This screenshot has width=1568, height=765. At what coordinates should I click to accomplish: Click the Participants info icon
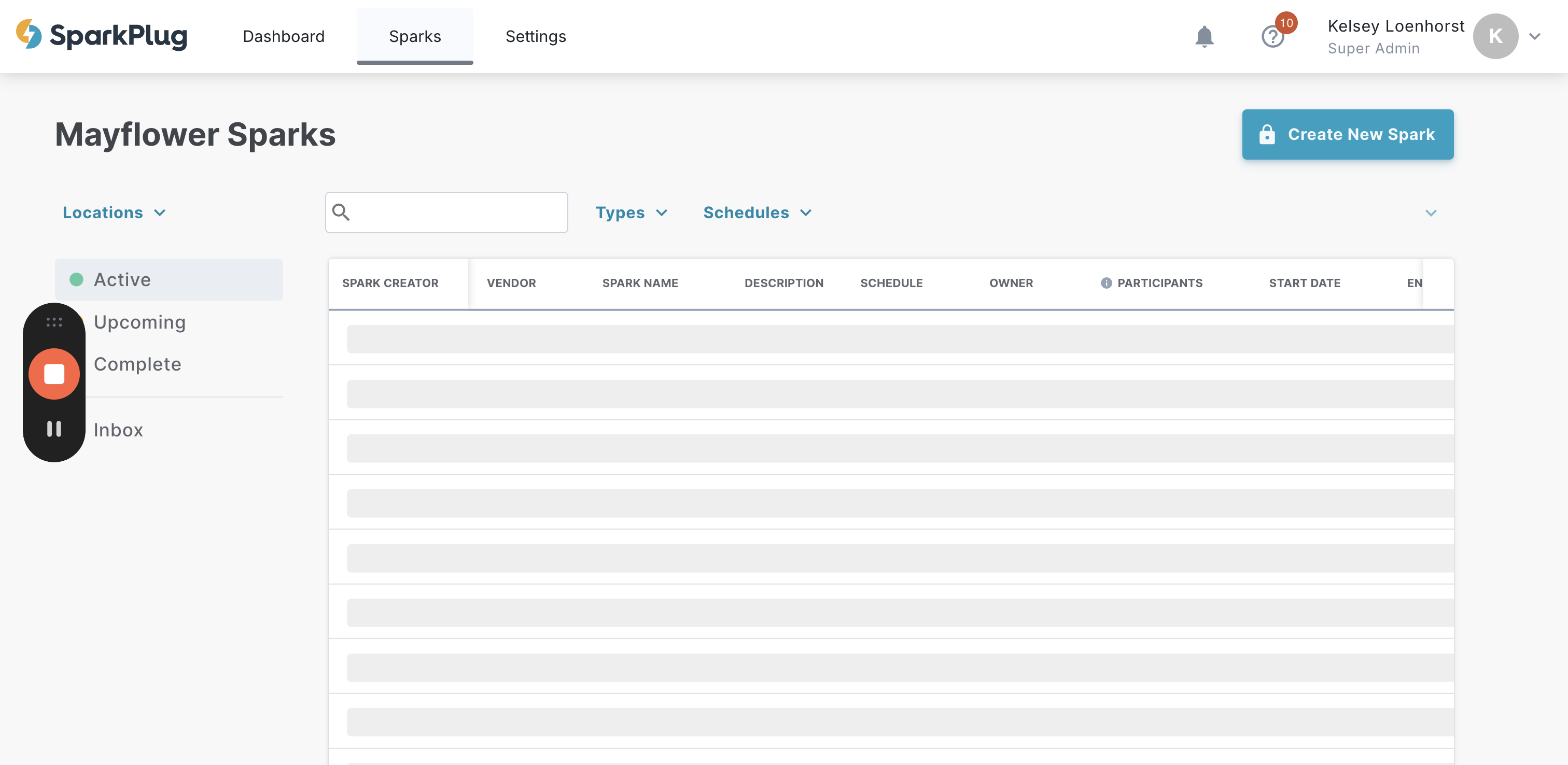[1106, 283]
